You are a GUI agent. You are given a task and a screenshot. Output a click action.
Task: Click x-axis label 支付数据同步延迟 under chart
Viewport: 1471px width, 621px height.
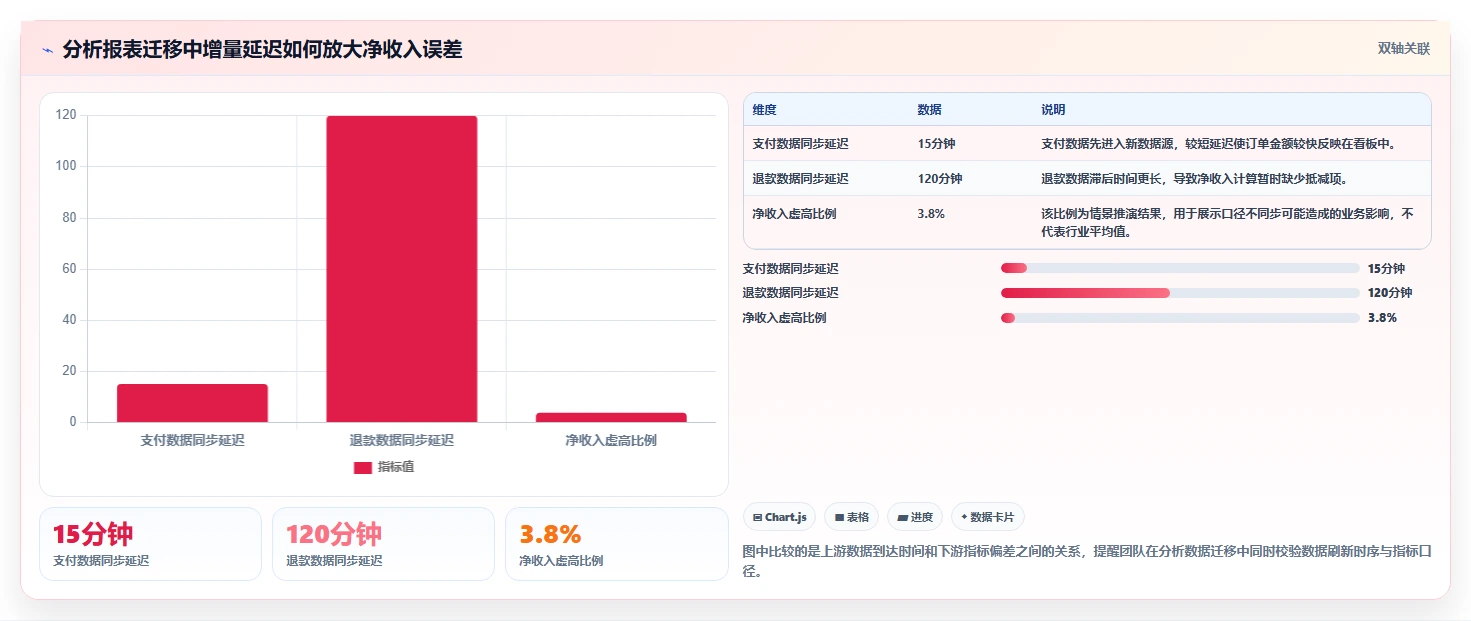pyautogui.click(x=192, y=440)
